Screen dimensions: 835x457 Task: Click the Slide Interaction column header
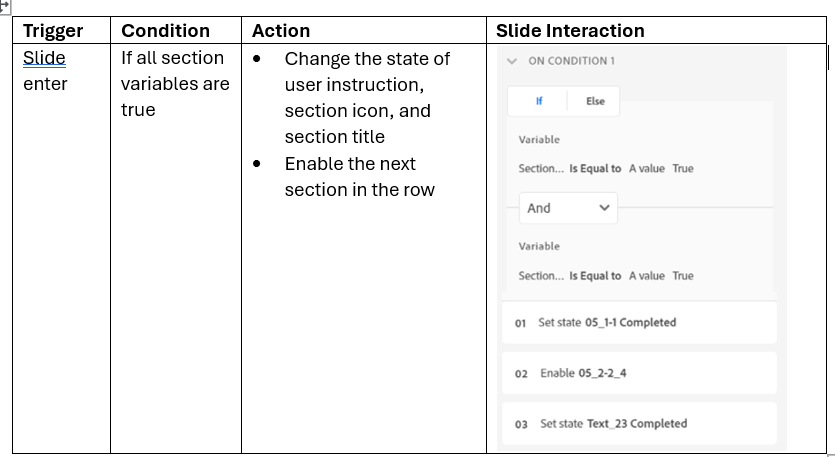570,31
